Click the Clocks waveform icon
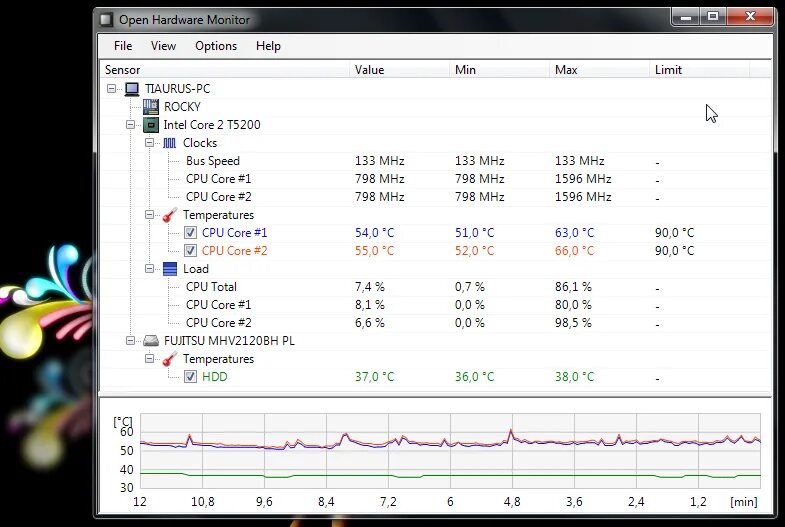 170,143
